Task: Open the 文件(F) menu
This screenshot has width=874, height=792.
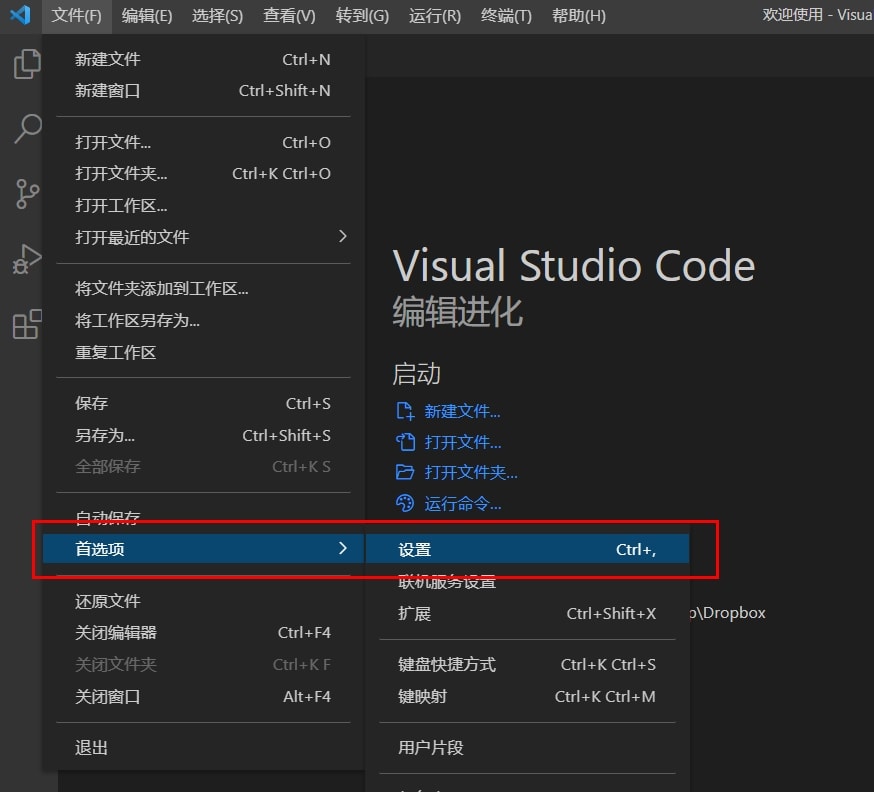Action: click(76, 16)
